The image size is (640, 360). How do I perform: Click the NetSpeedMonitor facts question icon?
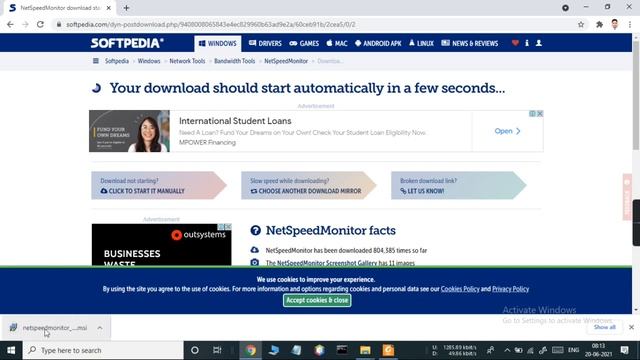click(x=256, y=230)
